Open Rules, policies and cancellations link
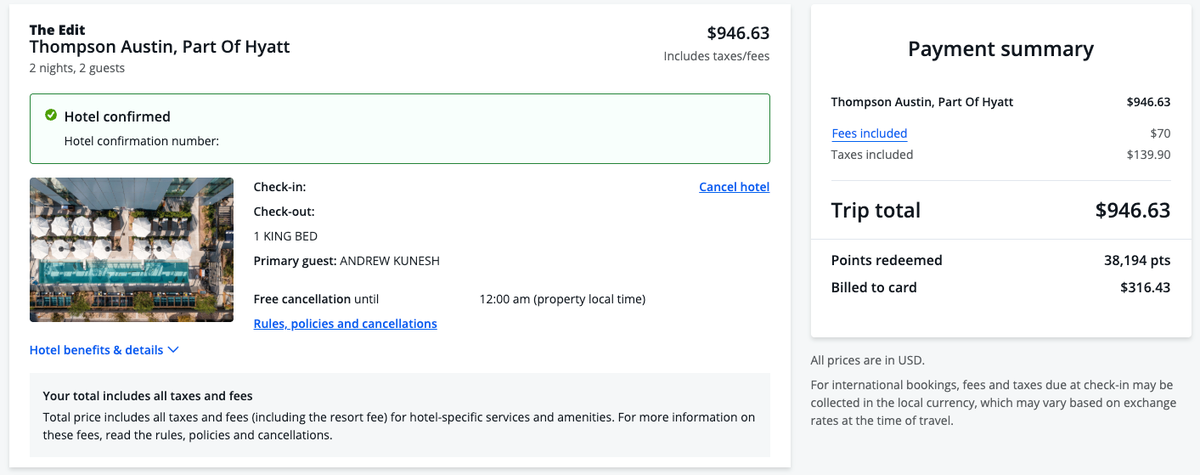This screenshot has width=1200, height=475. click(345, 324)
